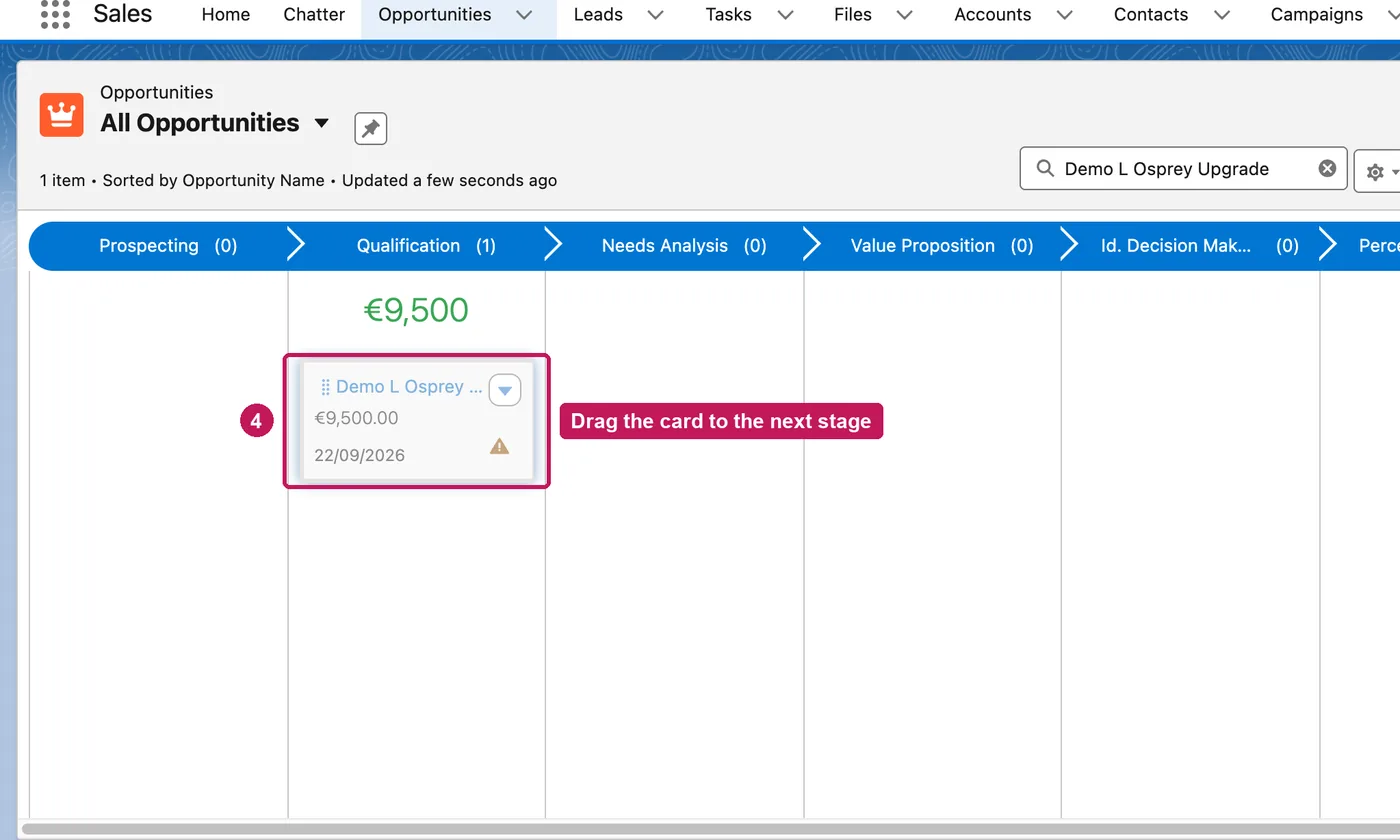Switch to the Chatter tab
This screenshot has height=840, width=1400.
click(314, 14)
